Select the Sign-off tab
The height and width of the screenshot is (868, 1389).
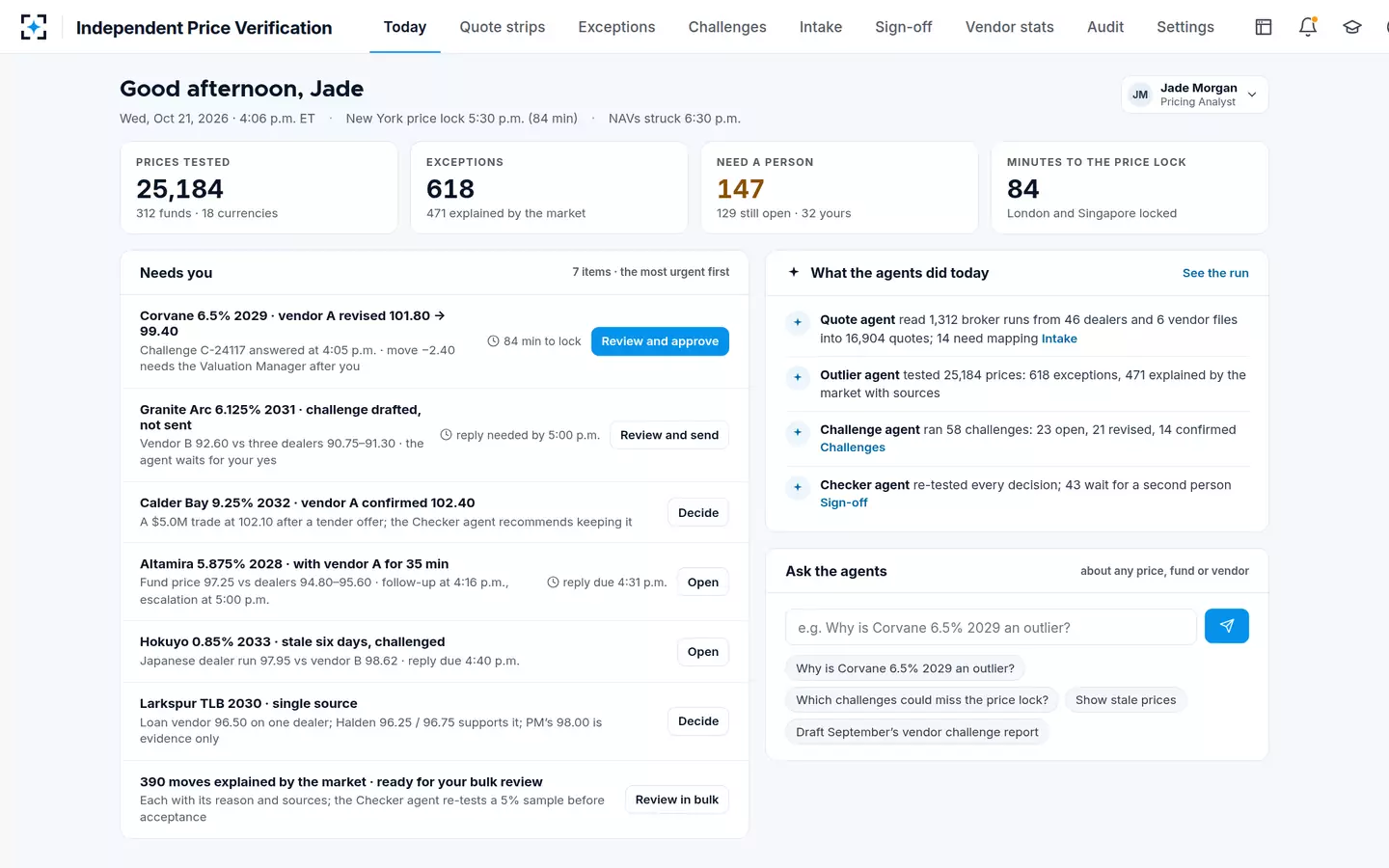(x=904, y=27)
